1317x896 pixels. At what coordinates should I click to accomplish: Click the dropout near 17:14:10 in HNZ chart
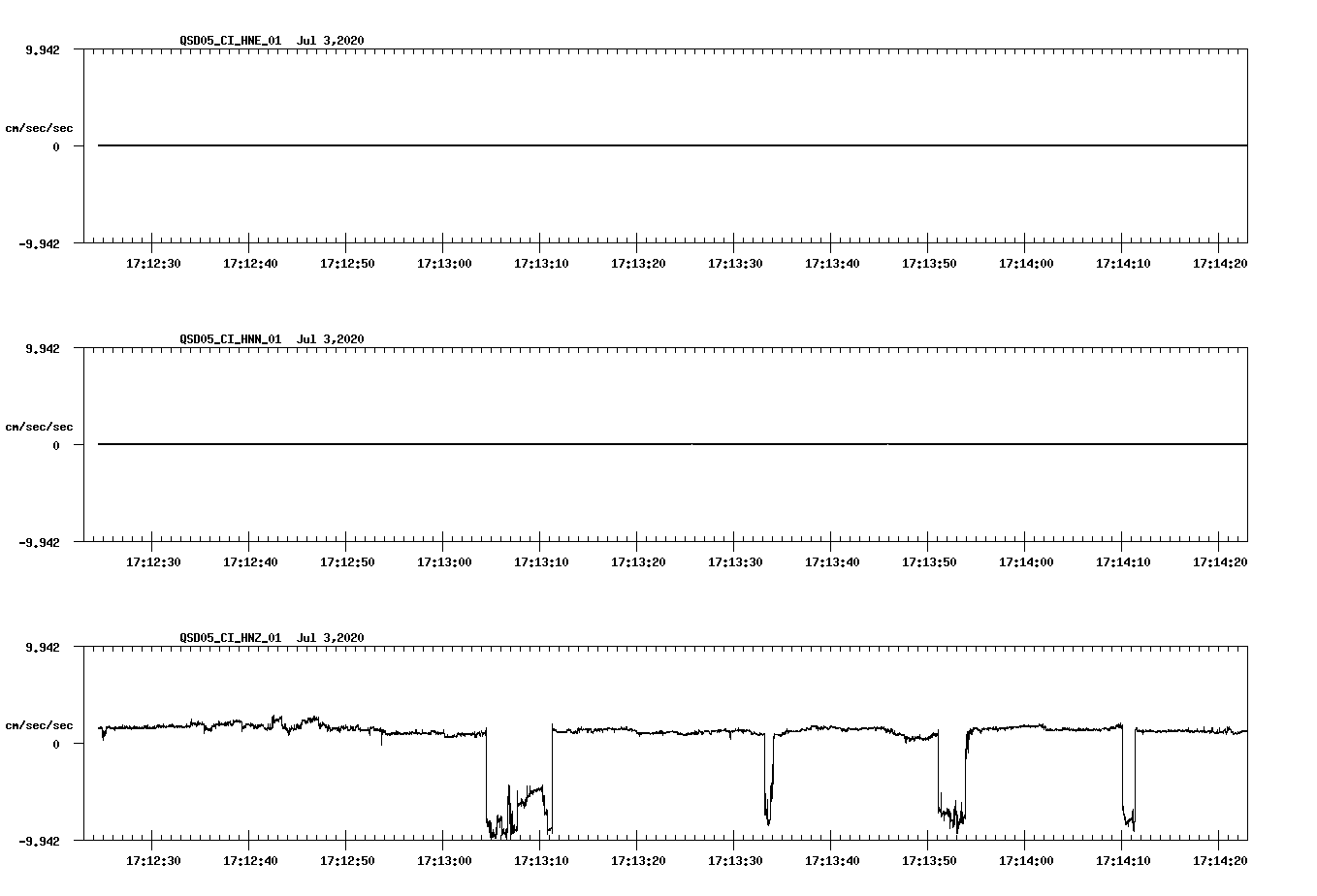tap(1129, 778)
